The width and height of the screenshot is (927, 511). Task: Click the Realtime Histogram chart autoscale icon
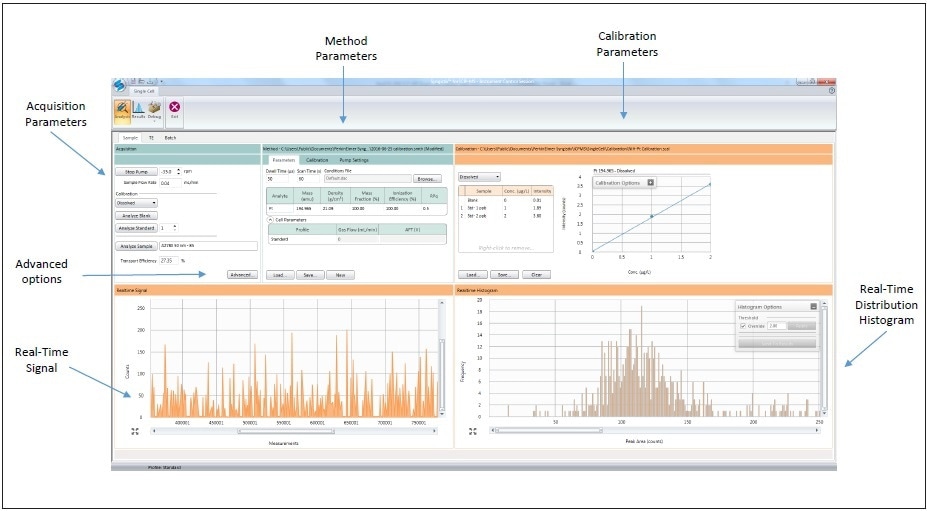tap(472, 431)
